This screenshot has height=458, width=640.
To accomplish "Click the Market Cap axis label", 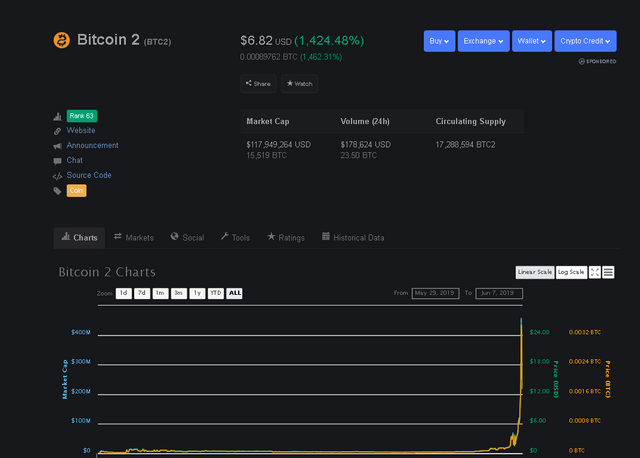I will pos(64,379).
